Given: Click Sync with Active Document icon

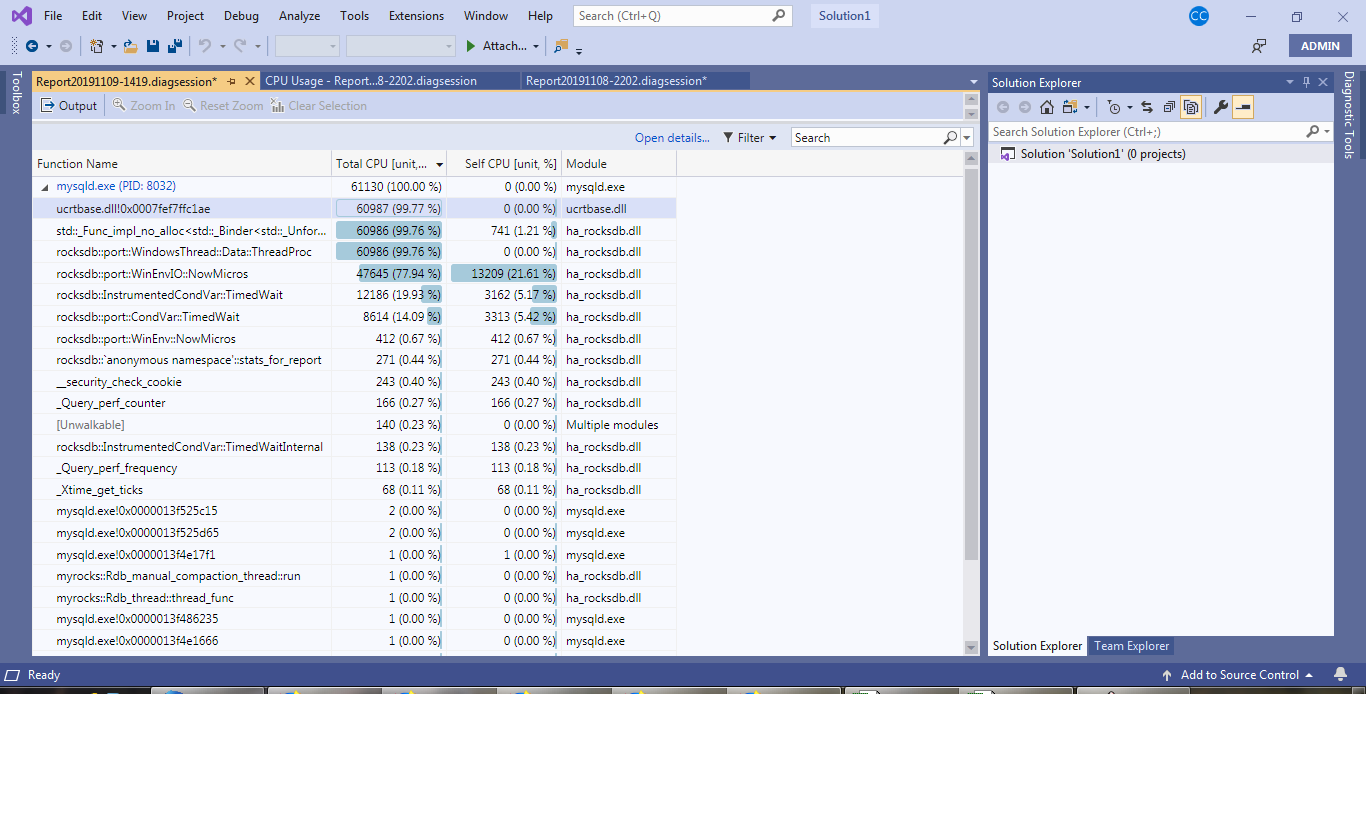Looking at the screenshot, I should [x=1146, y=107].
